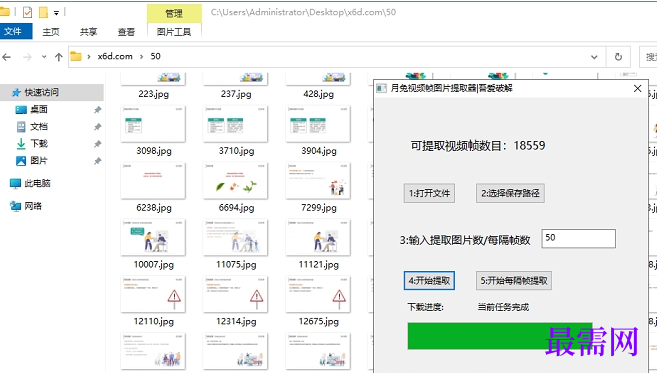Click the 223.jpg file name
This screenshot has height=373, width=657.
pyautogui.click(x=153, y=94)
